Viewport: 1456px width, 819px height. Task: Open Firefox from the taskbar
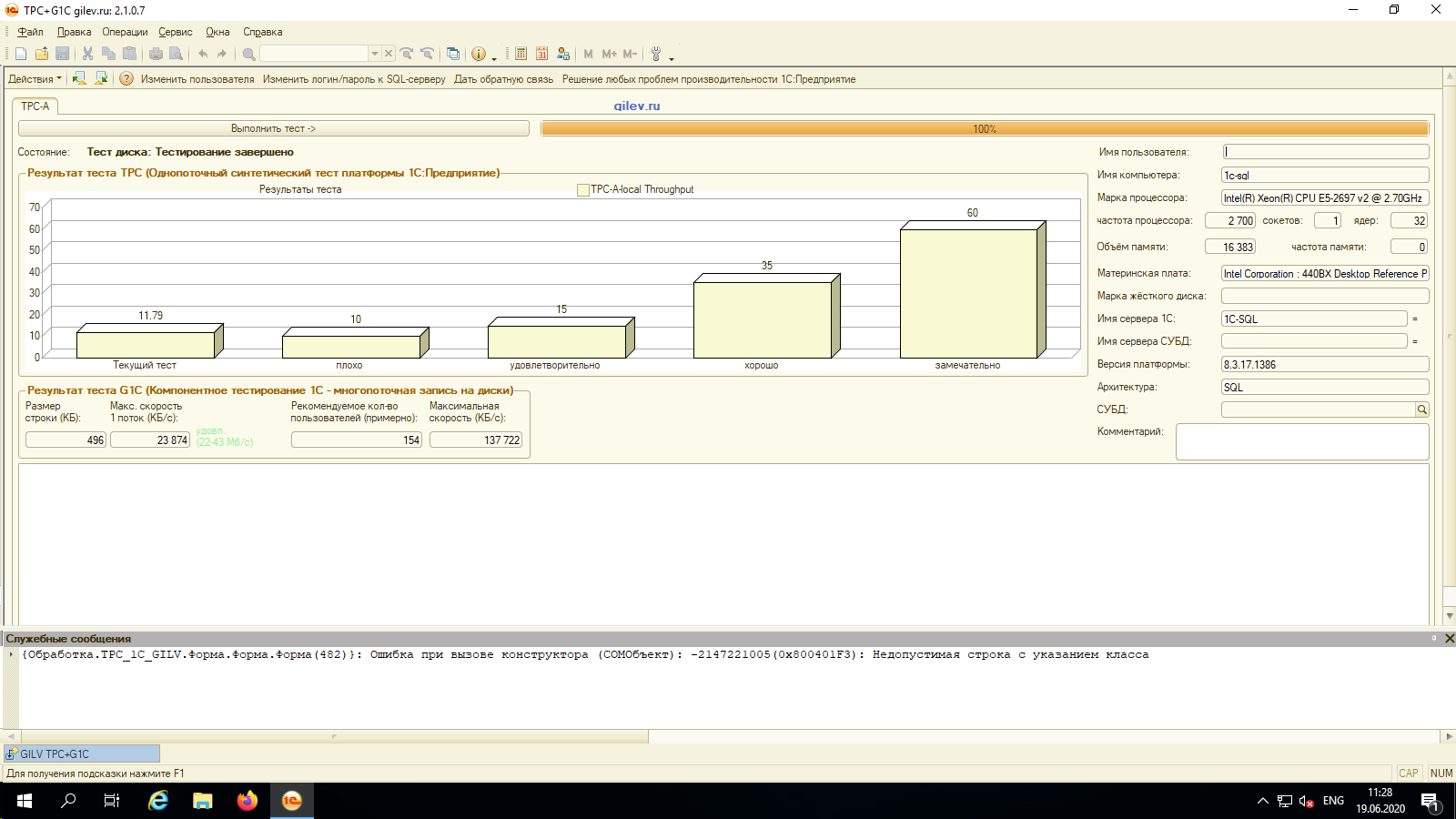coord(247,801)
